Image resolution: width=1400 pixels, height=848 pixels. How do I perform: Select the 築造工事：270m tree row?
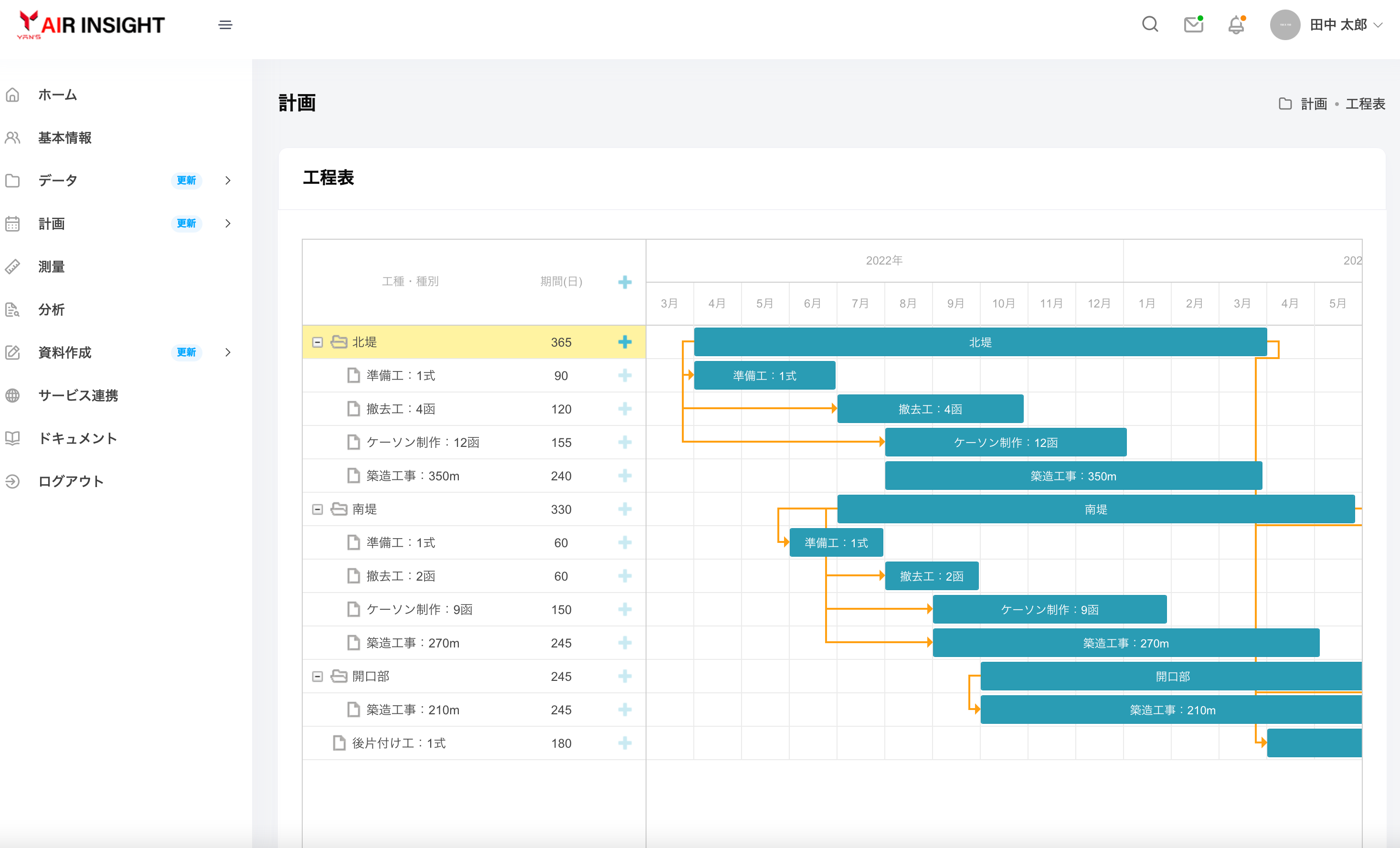click(x=413, y=643)
